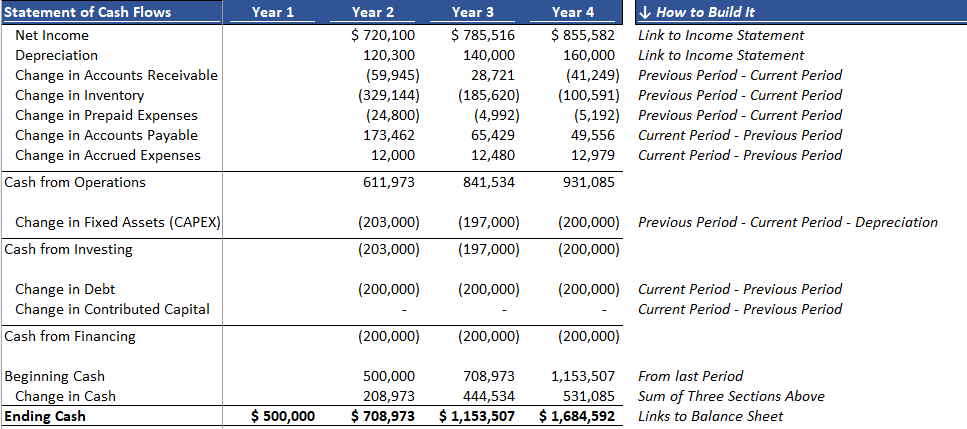Click Year 4 Change in Cash 531,085
The height and width of the screenshot is (429, 967).
click(x=590, y=396)
